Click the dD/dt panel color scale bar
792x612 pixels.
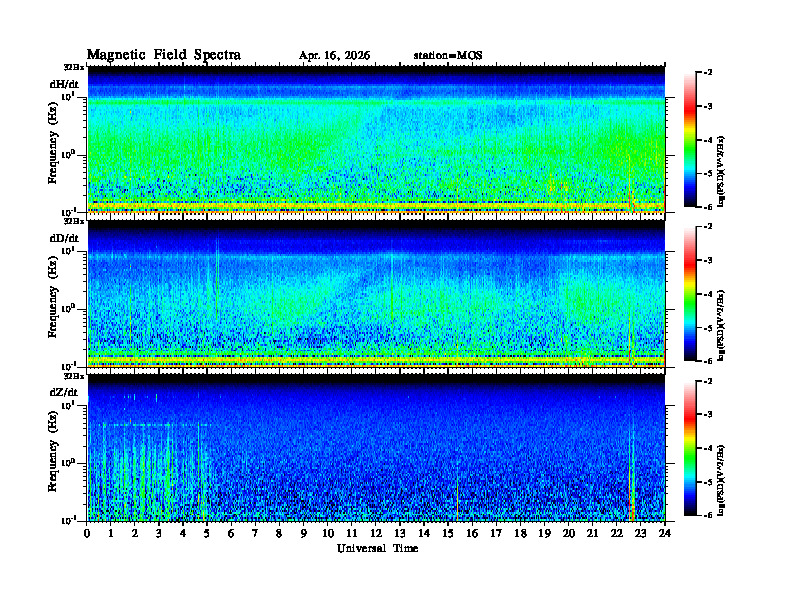click(x=690, y=294)
